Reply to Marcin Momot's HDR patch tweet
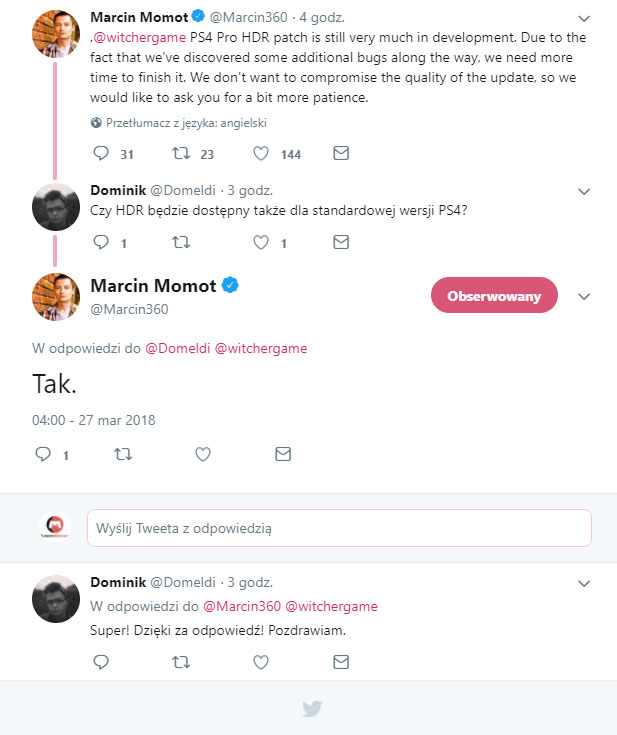617x735 pixels. pyautogui.click(x=100, y=154)
